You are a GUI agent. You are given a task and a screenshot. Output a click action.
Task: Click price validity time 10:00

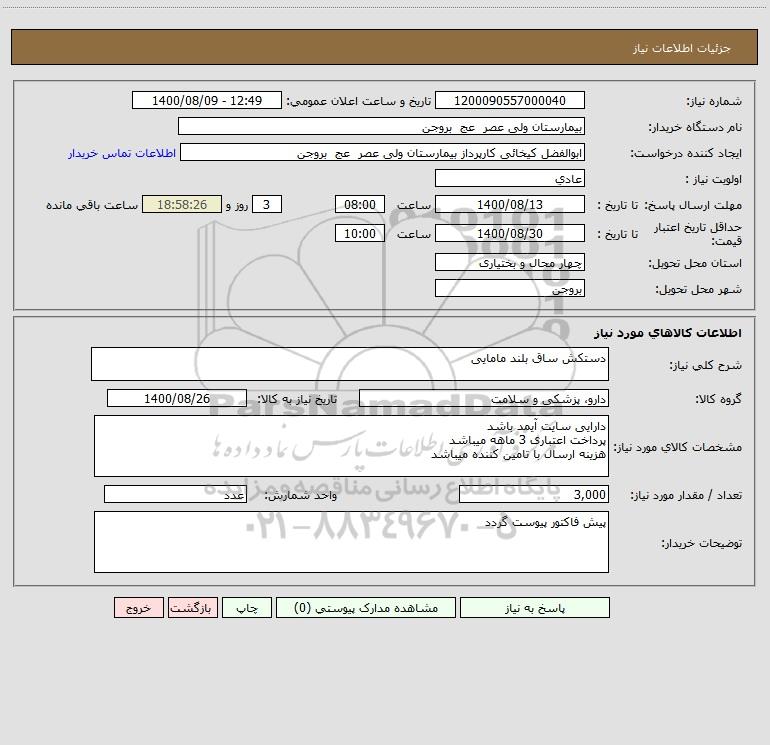tap(359, 233)
